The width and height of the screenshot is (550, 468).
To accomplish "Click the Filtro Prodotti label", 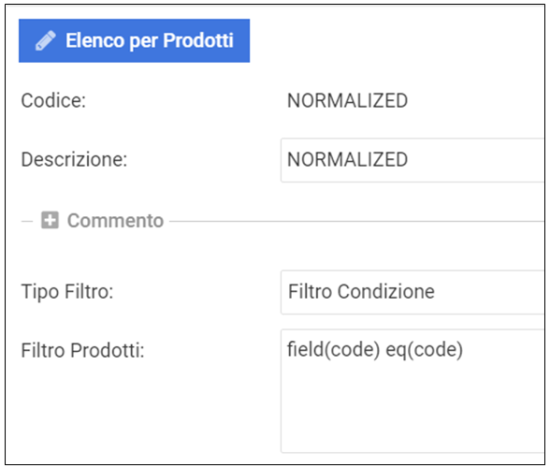I will pos(83,350).
